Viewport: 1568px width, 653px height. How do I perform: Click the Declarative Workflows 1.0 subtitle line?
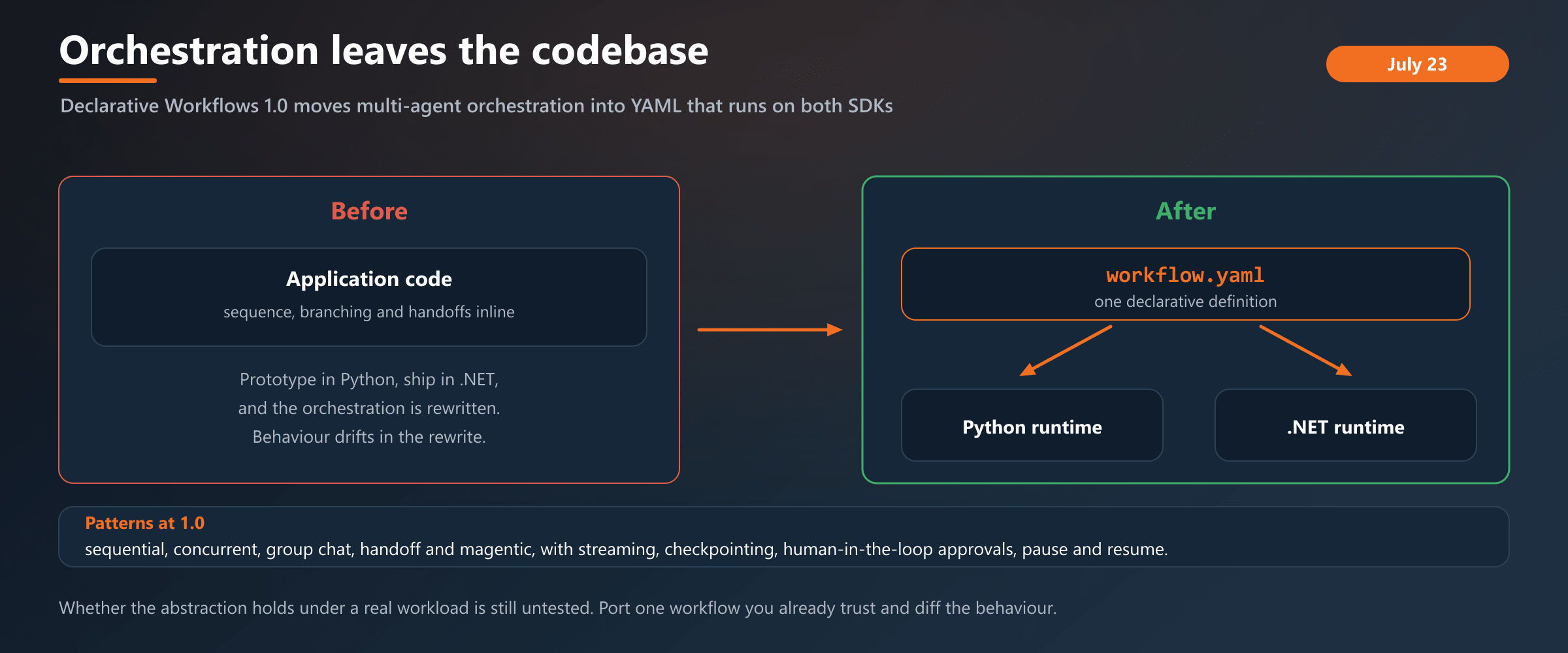[x=476, y=106]
